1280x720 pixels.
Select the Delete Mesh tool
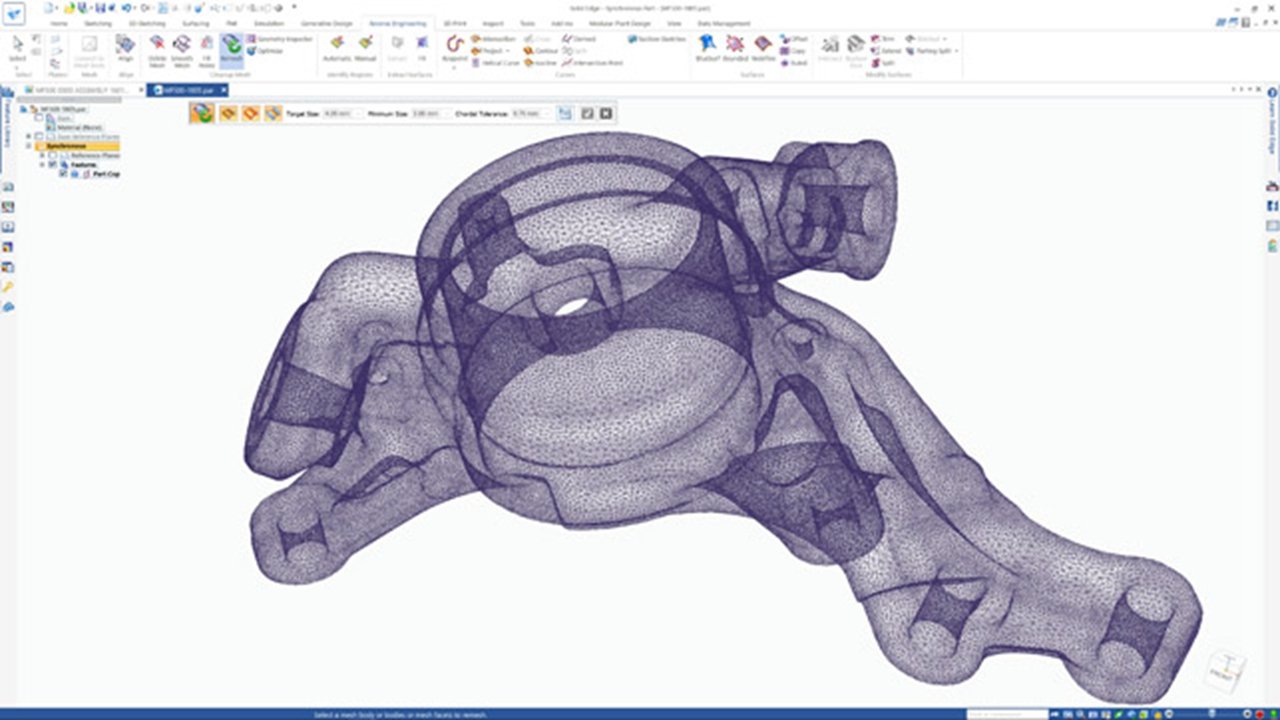pos(157,51)
